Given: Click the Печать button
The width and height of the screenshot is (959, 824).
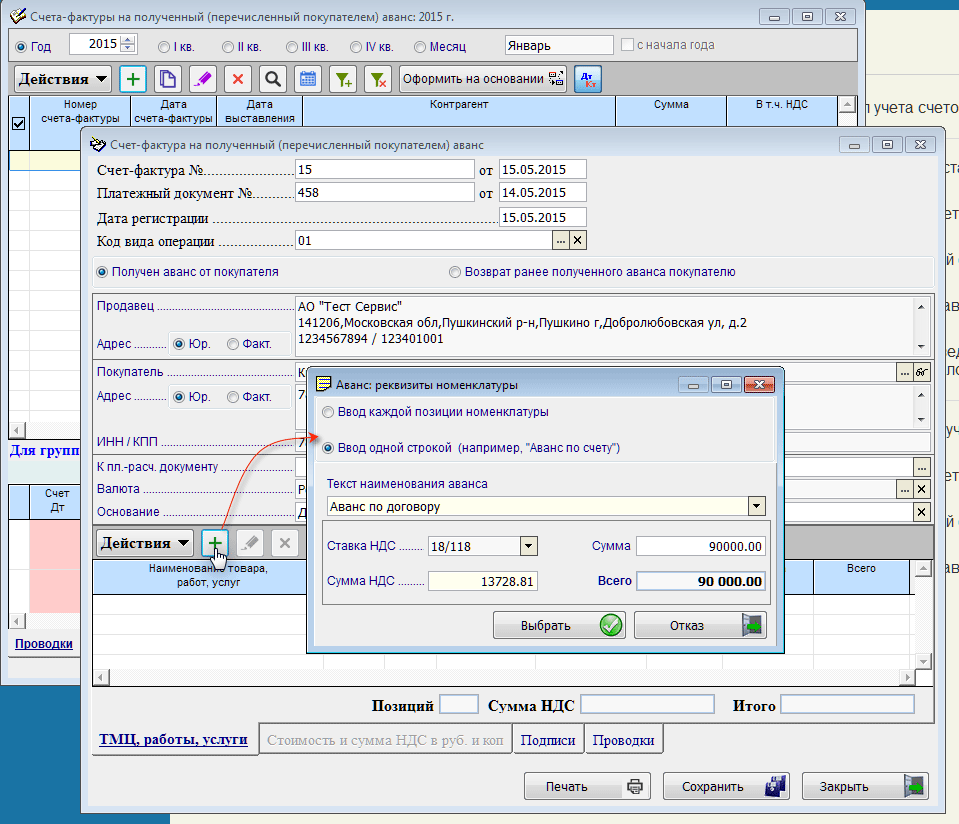Looking at the screenshot, I should 587,786.
